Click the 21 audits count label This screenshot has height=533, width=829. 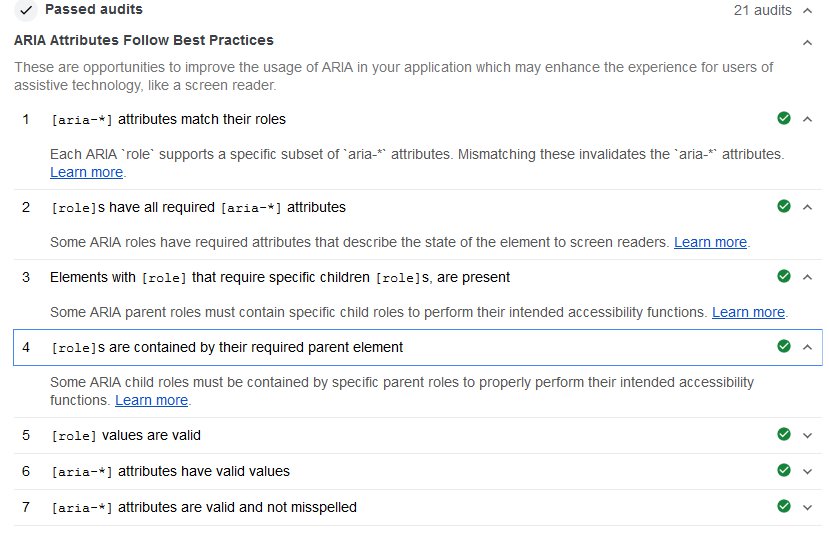coord(762,11)
